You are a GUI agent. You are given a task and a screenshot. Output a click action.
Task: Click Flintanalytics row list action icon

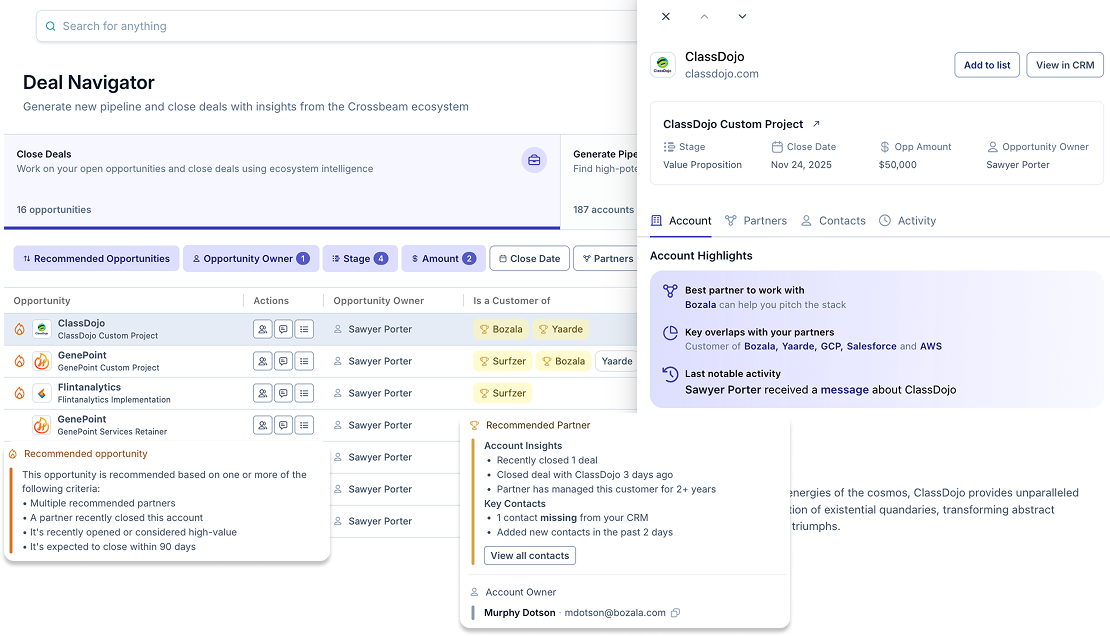tap(304, 393)
